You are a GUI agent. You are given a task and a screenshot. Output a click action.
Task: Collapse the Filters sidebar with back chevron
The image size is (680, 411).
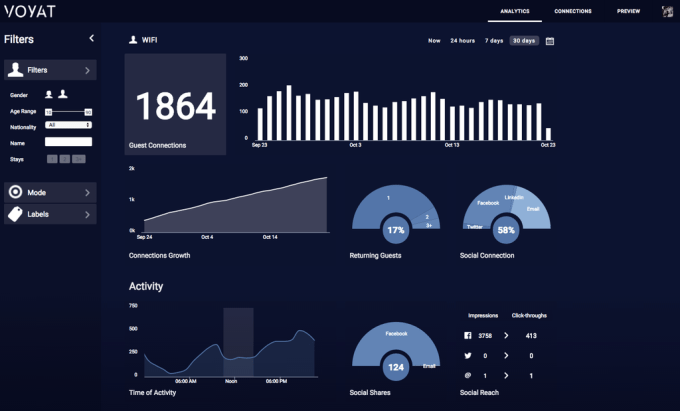pos(92,38)
